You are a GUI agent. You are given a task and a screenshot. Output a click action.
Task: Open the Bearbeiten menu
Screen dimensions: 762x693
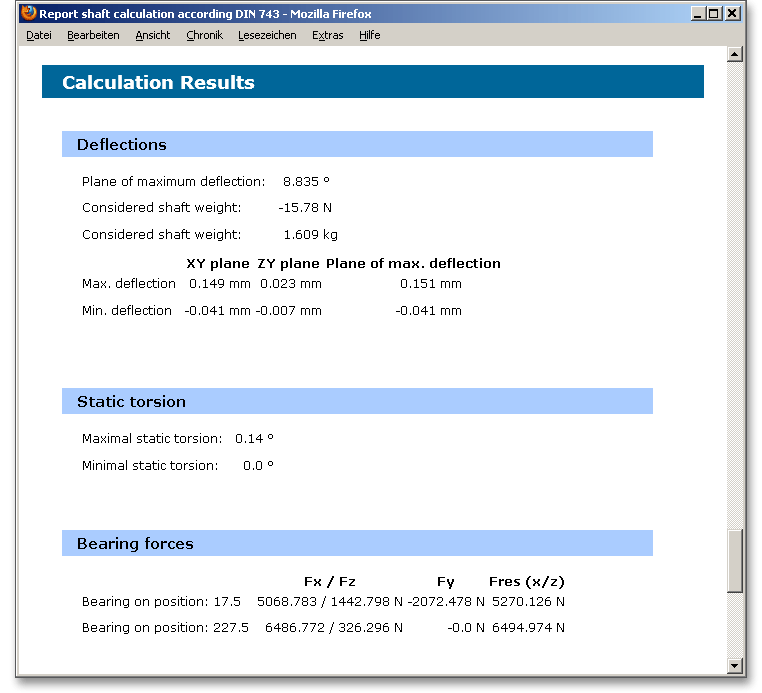point(93,35)
